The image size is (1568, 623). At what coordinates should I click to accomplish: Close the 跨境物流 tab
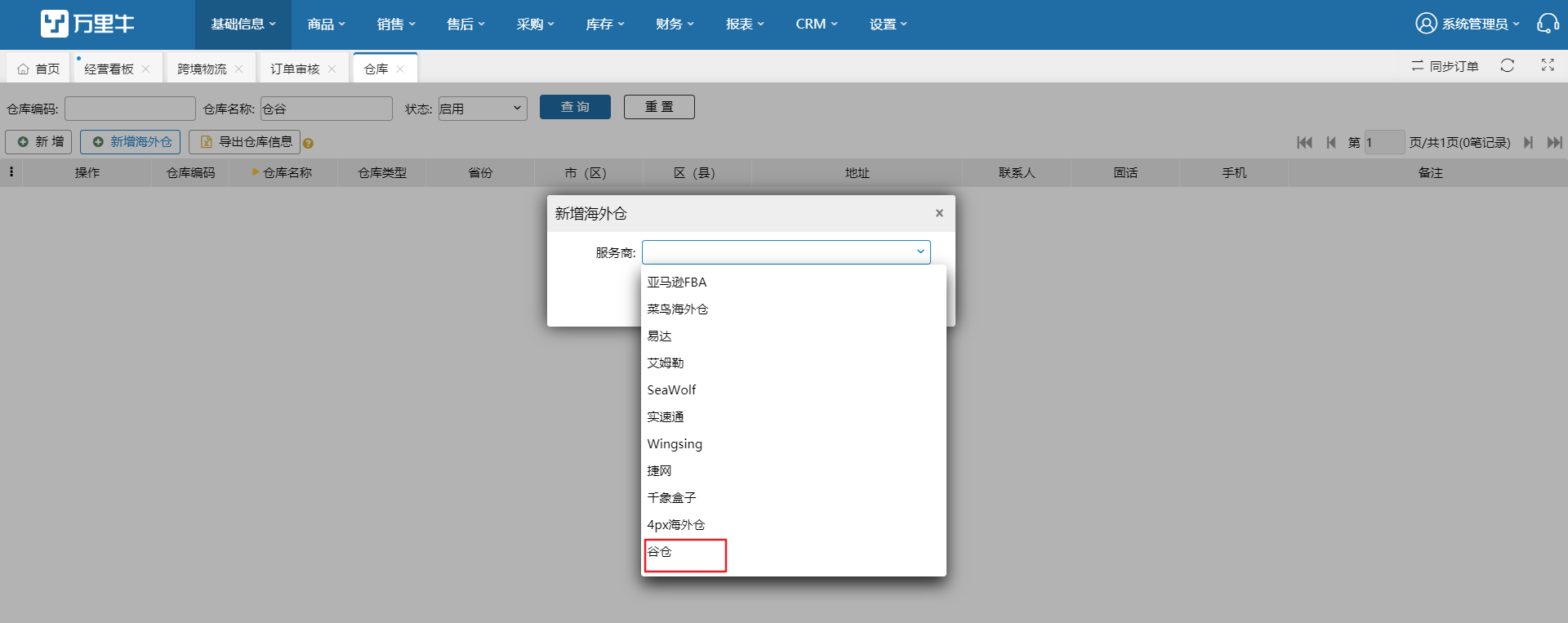pos(239,69)
